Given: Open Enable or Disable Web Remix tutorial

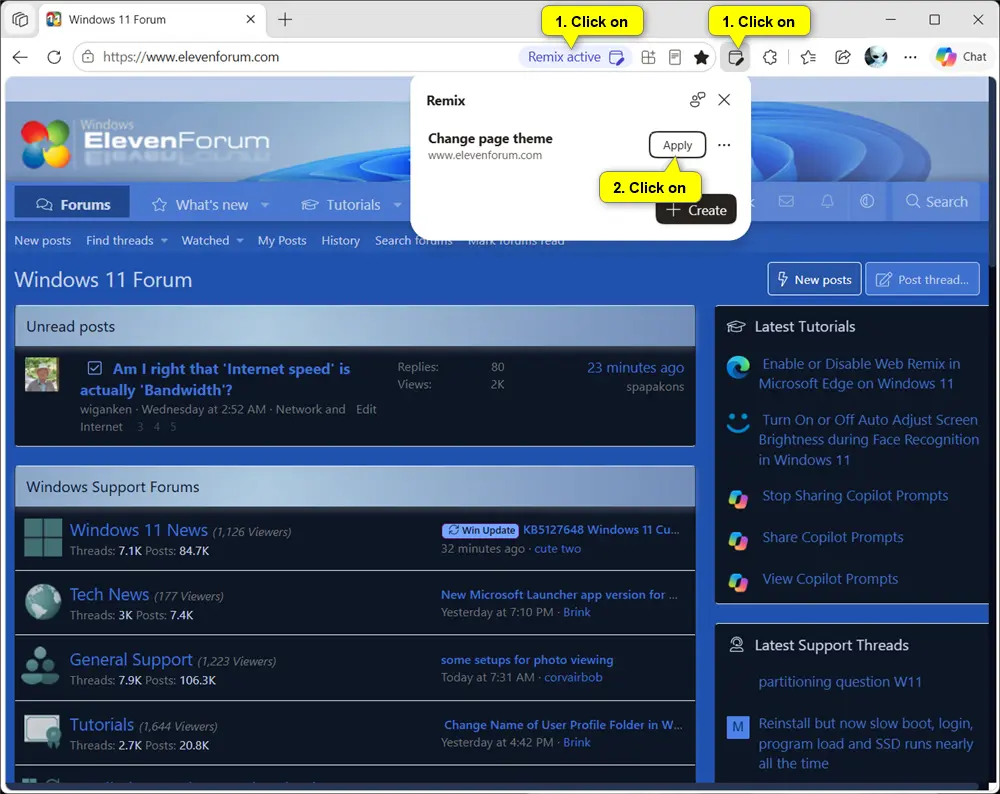Looking at the screenshot, I should point(859,374).
